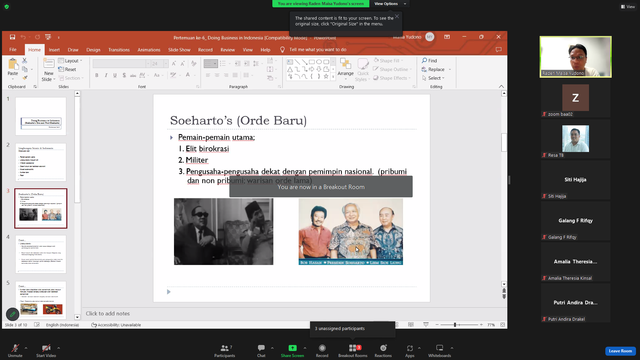Click the Zoom encryption shield icon

coord(7,7)
